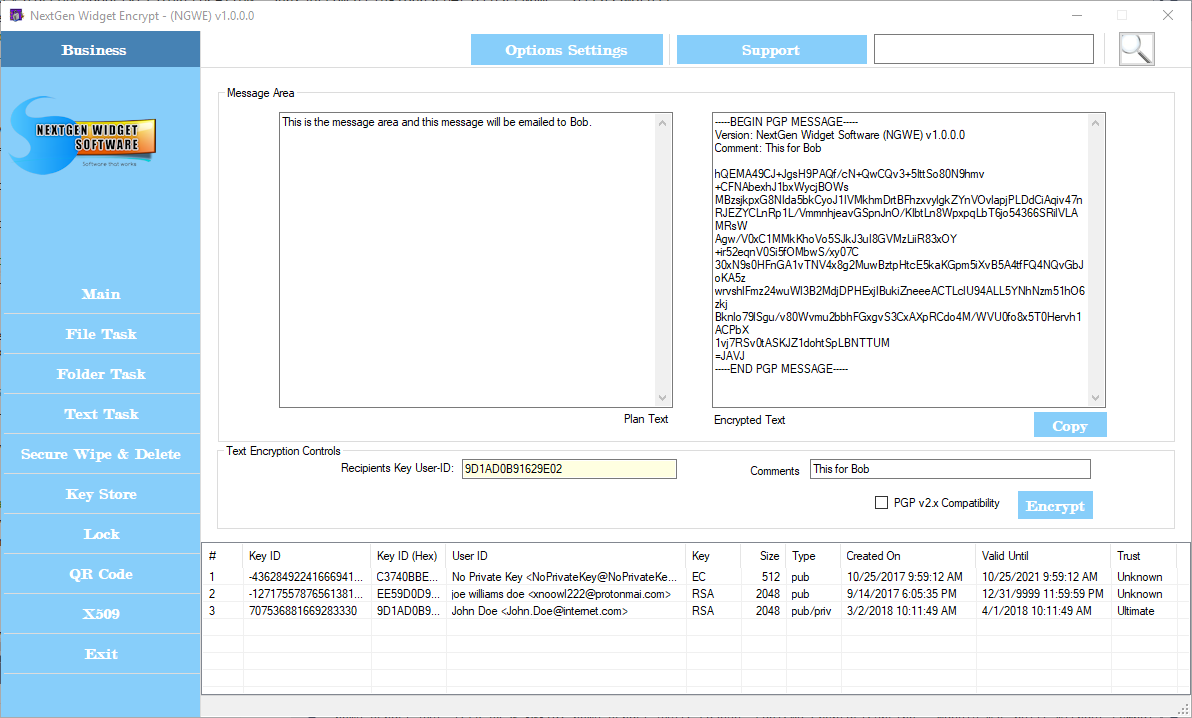
Task: Focus the search box at the top
Action: pyautogui.click(x=984, y=49)
